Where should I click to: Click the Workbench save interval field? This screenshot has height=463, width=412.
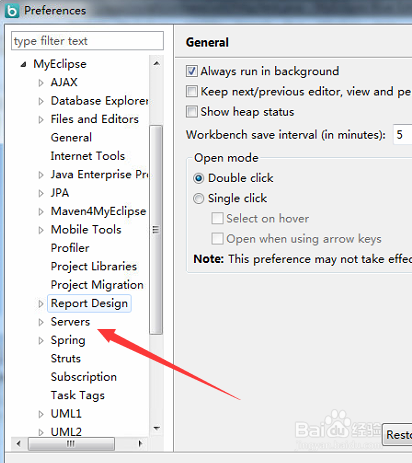click(x=402, y=135)
